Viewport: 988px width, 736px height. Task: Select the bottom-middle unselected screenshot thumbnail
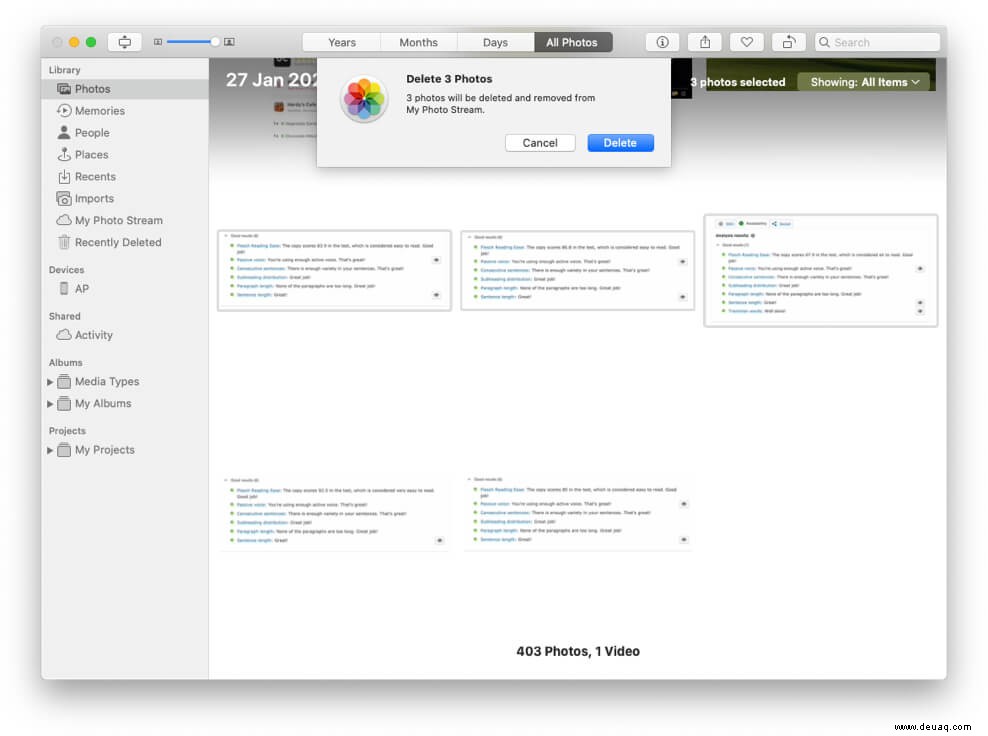[x=577, y=513]
